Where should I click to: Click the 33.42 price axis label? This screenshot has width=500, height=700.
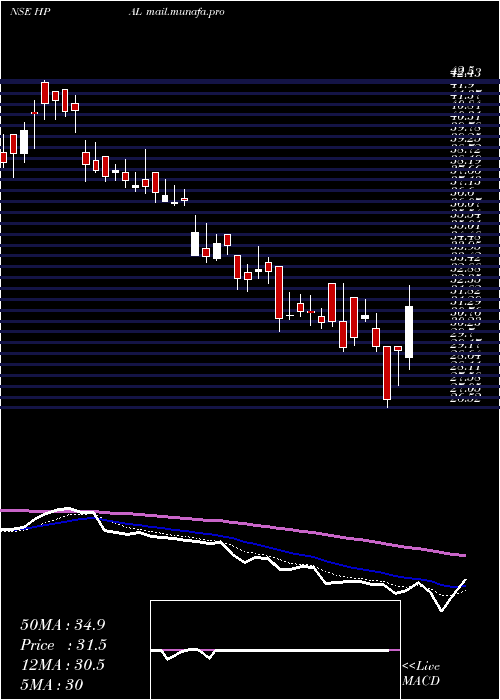click(467, 258)
